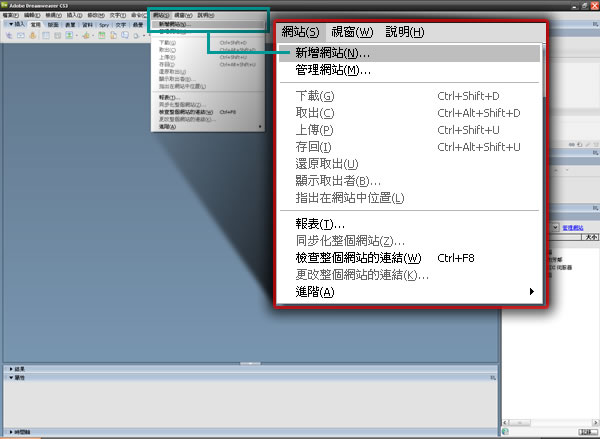This screenshot has width=600, height=439.
Task: Insert a comment using the speech bubble icon
Action: 125,35
